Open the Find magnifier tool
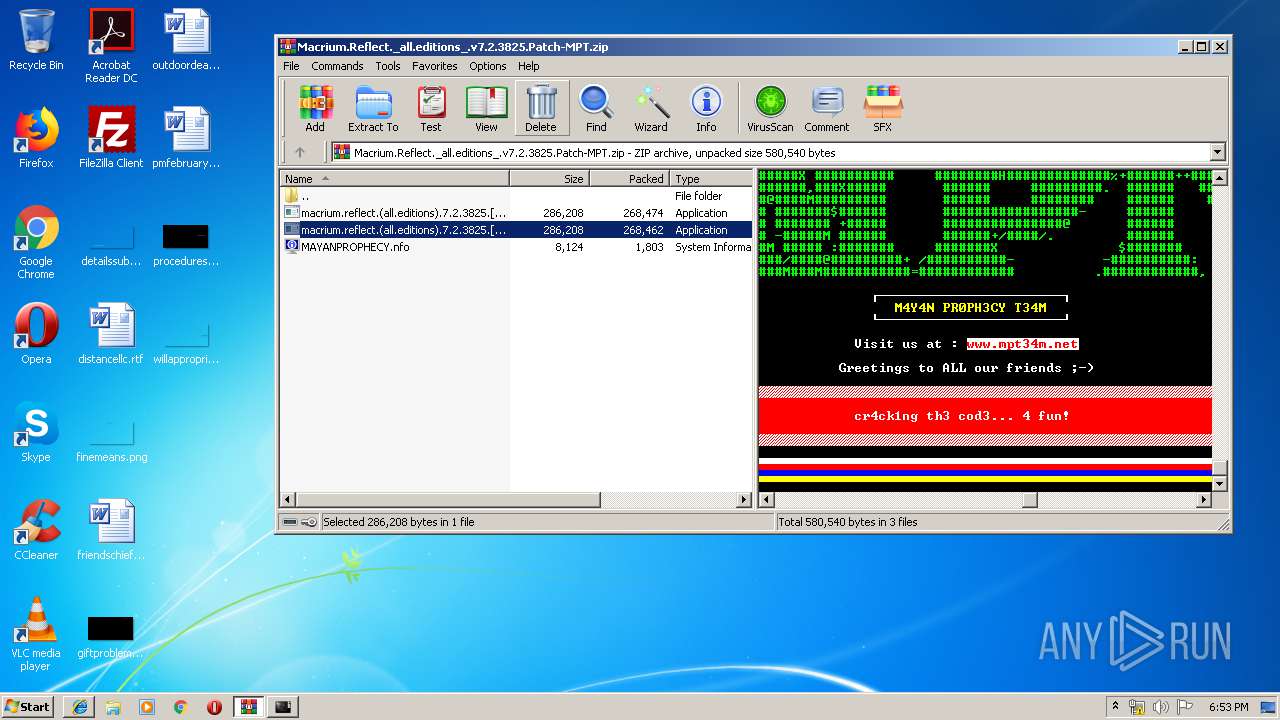Image resolution: width=1280 pixels, height=720 pixels. click(x=596, y=108)
